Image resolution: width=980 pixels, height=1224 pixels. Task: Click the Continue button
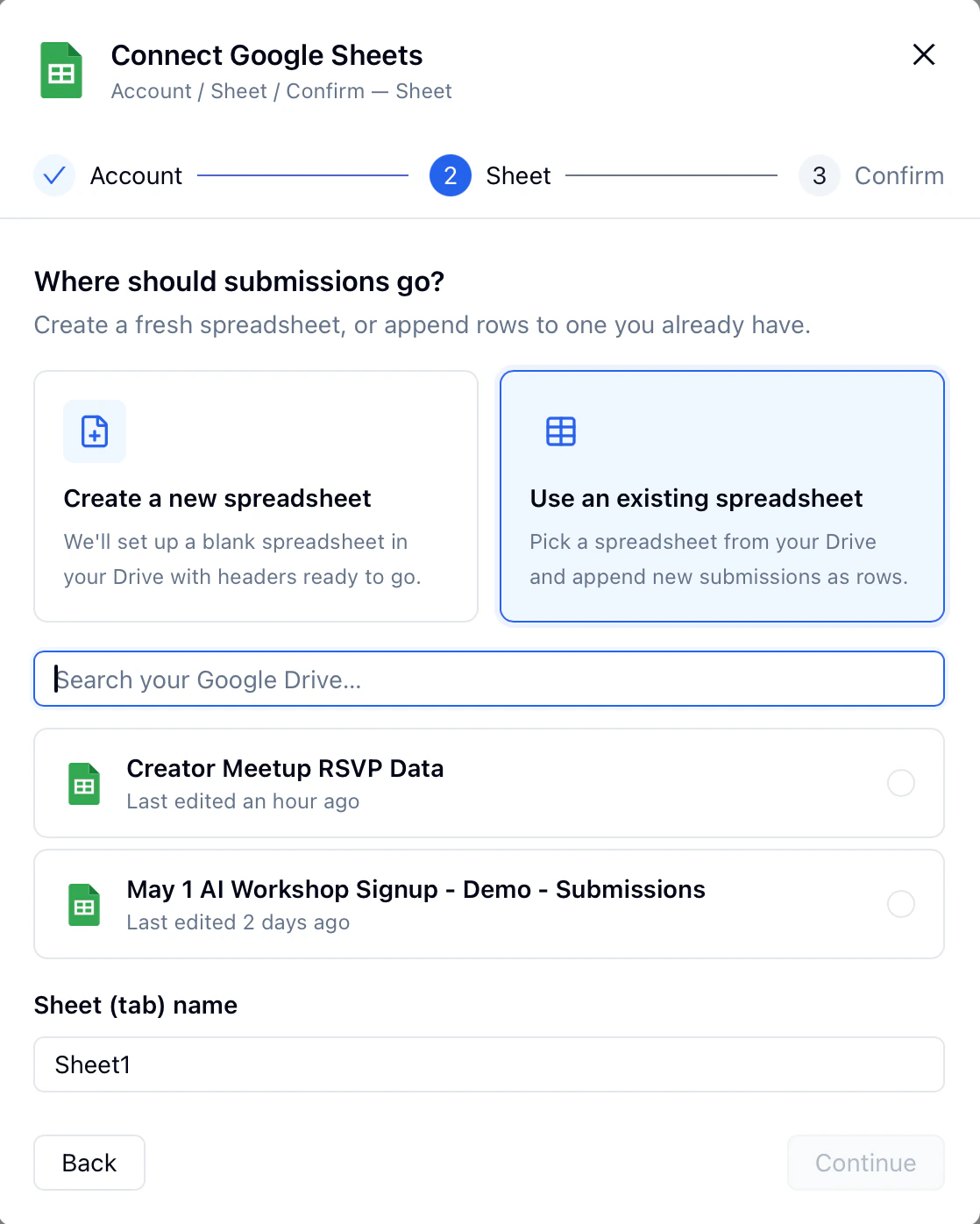click(865, 1163)
